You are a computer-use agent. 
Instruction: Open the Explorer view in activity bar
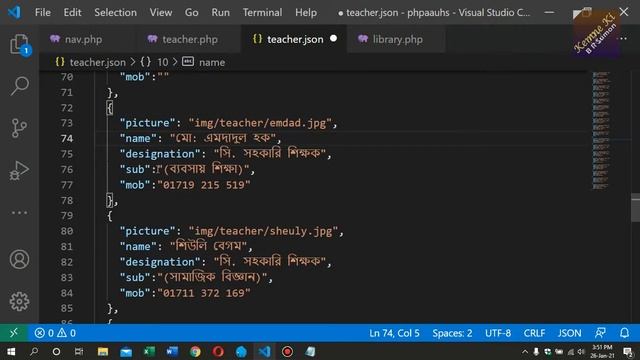click(19, 44)
